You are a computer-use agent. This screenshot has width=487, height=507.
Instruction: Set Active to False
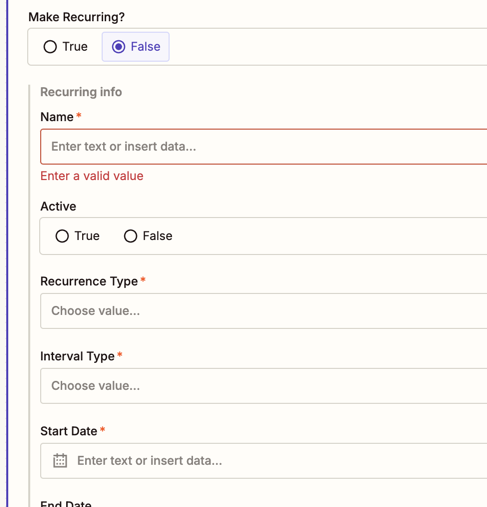148,236
